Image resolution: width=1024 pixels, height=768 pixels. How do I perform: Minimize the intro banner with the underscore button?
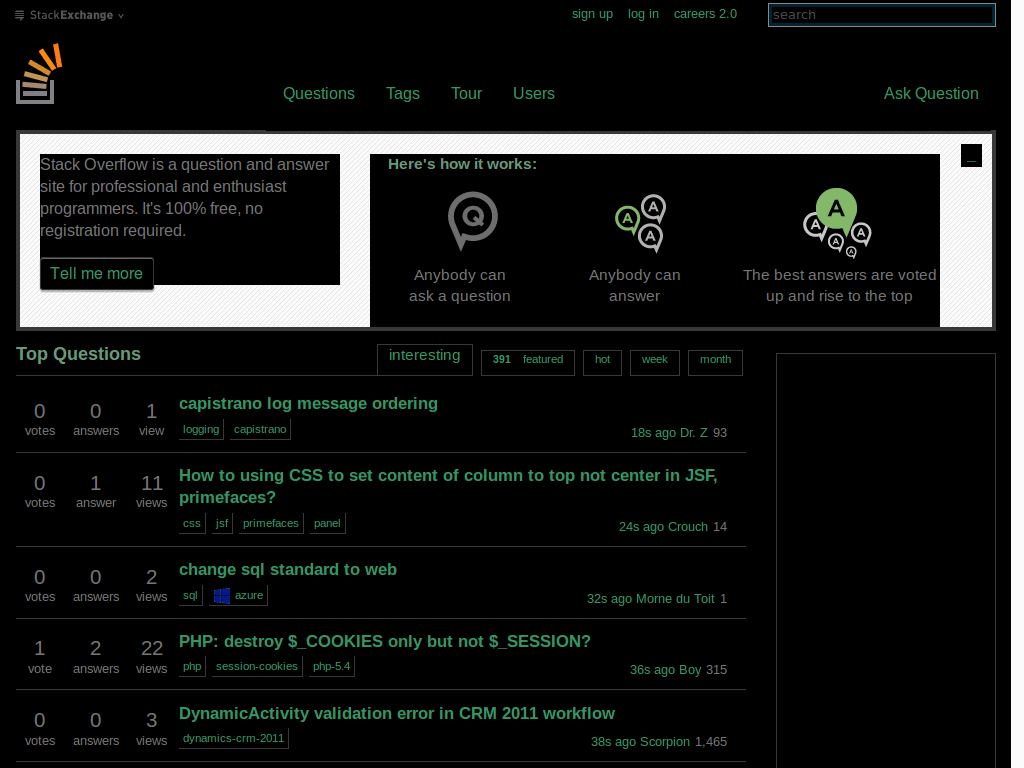point(971,155)
